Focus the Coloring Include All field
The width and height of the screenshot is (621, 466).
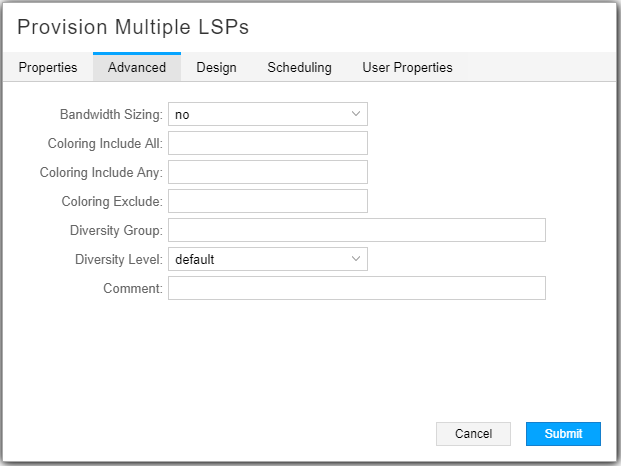(268, 143)
